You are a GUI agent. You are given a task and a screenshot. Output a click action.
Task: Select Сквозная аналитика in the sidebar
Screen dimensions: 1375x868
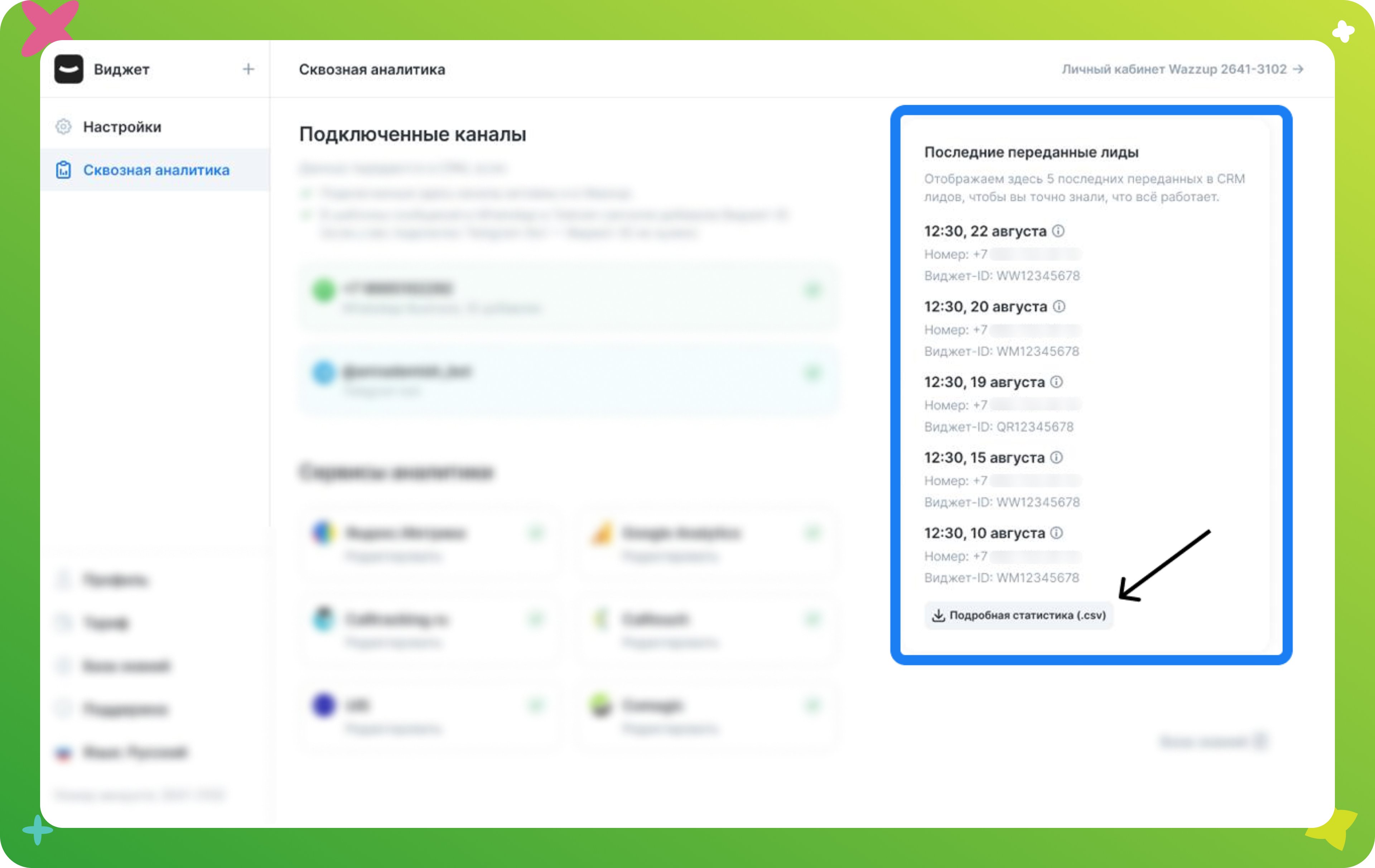click(156, 170)
